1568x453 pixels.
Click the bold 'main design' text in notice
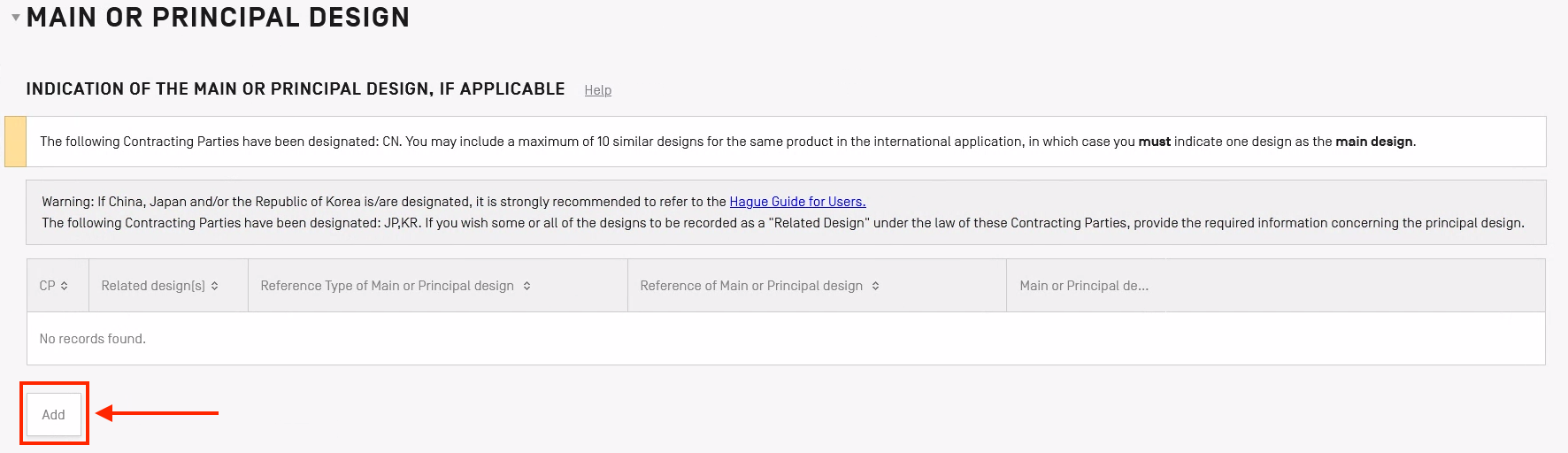click(x=1373, y=142)
